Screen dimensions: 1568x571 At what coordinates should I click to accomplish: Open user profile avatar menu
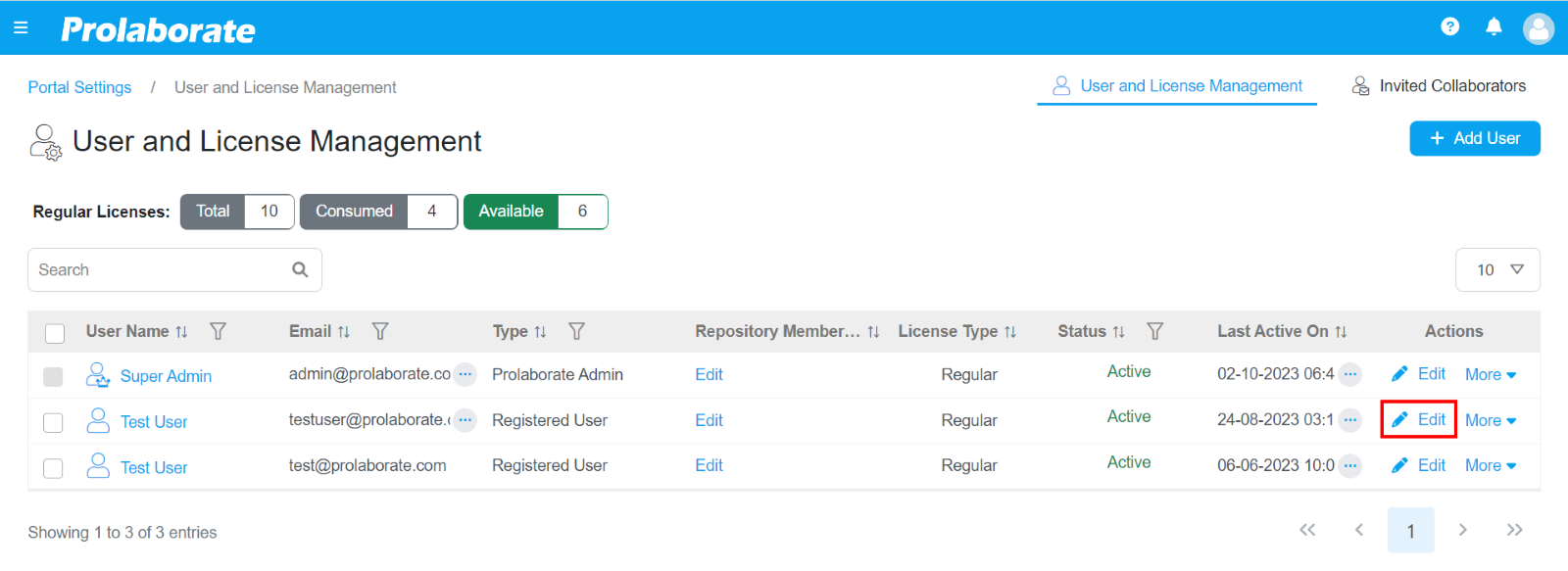pos(1539,28)
